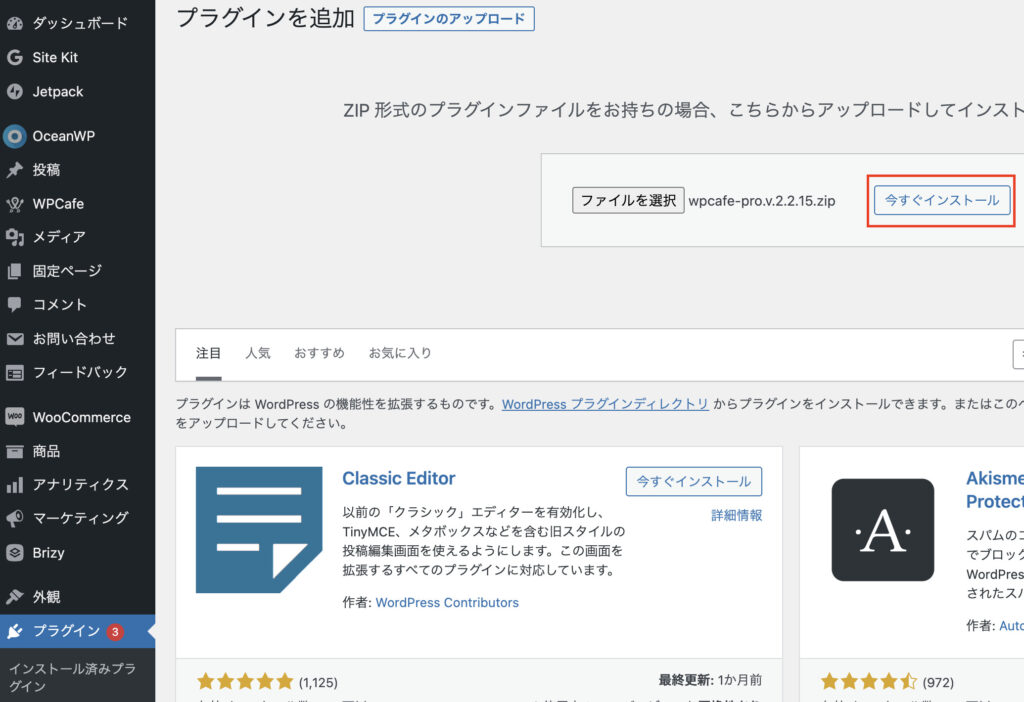Click the Jetpack lightning icon

tap(15, 92)
